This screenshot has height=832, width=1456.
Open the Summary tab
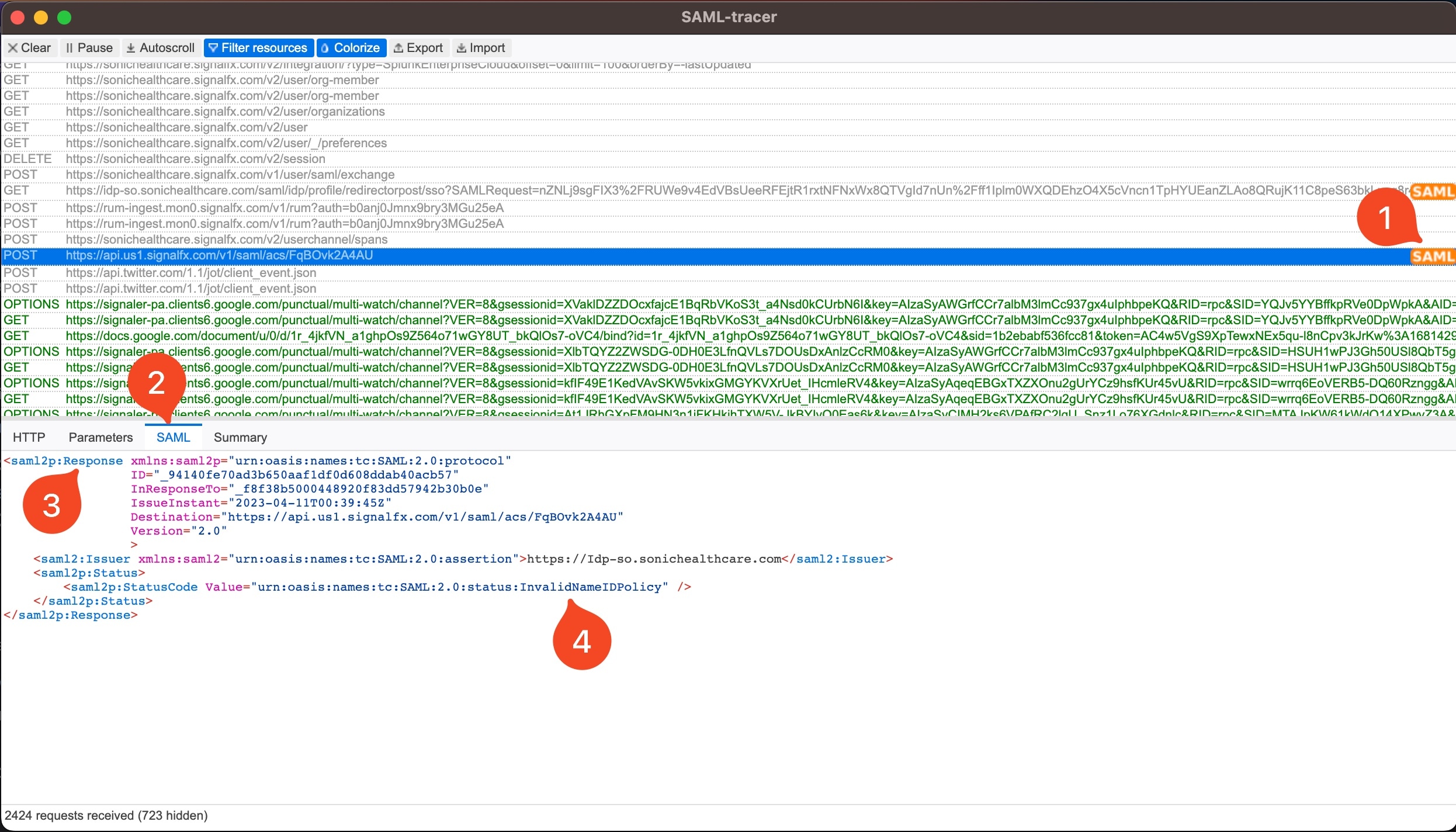pyautogui.click(x=240, y=438)
